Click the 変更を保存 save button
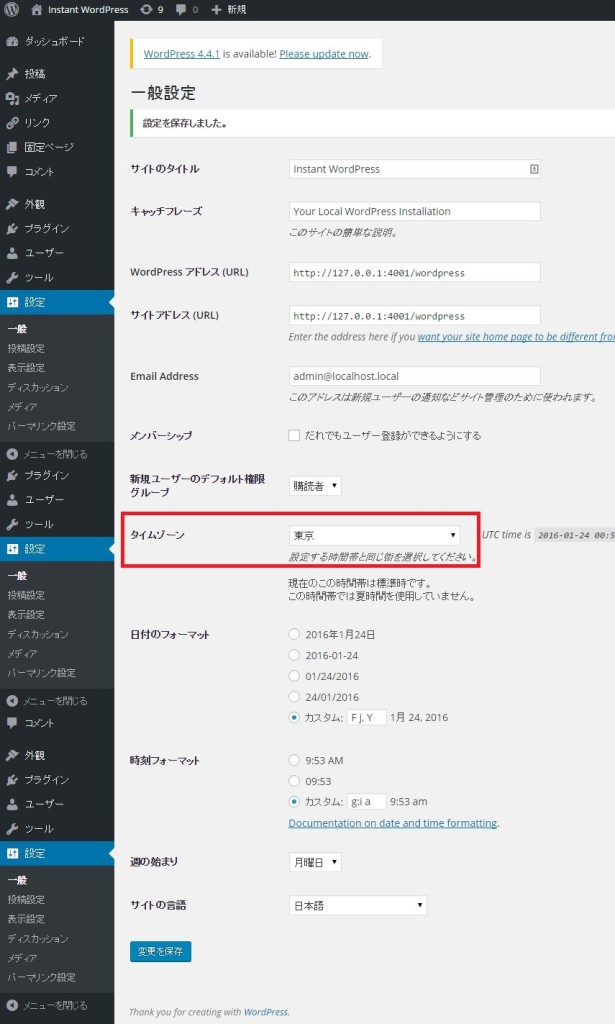This screenshot has width=615, height=1024. (x=161, y=952)
